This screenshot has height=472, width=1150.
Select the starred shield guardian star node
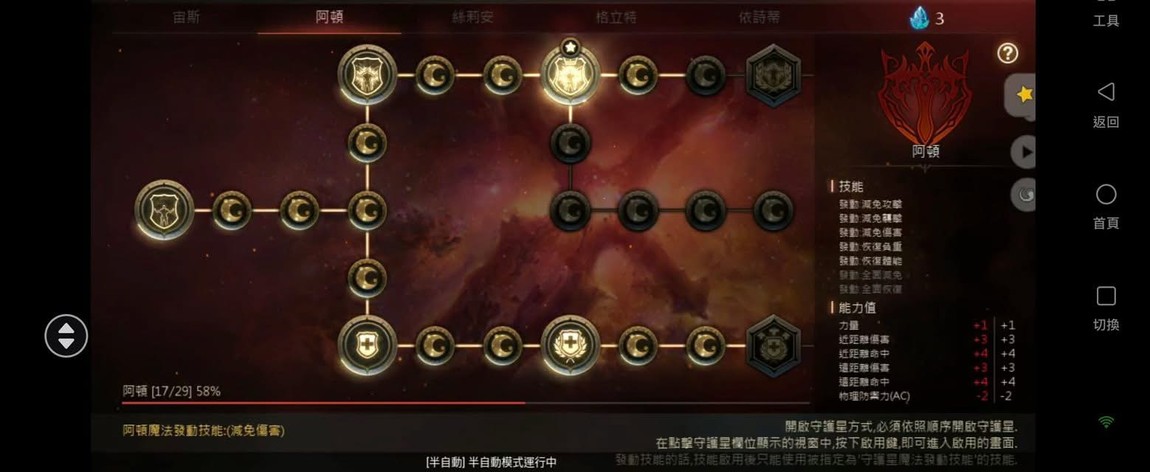tap(571, 75)
